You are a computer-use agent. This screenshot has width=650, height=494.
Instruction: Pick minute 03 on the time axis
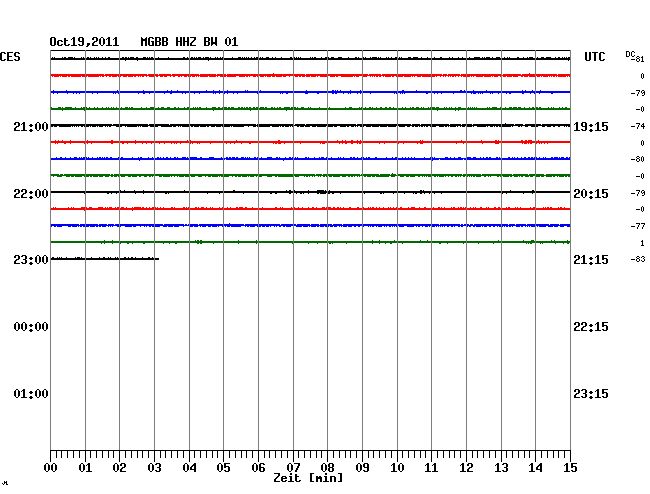(154, 467)
